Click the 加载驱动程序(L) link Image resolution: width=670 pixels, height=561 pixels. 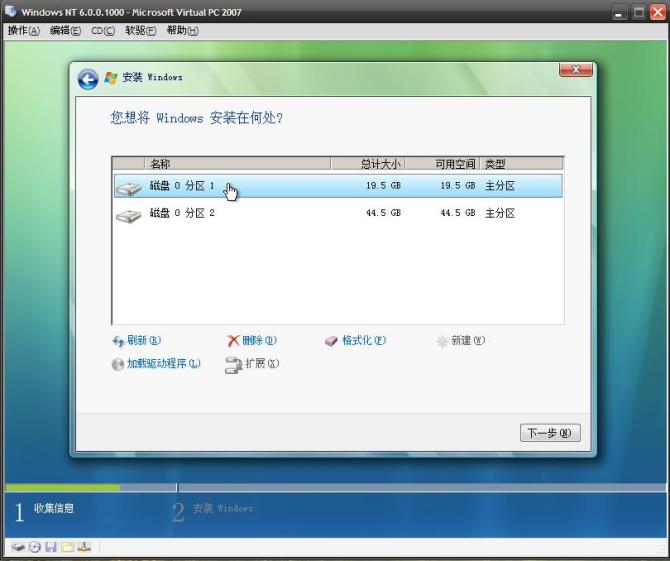click(x=164, y=364)
